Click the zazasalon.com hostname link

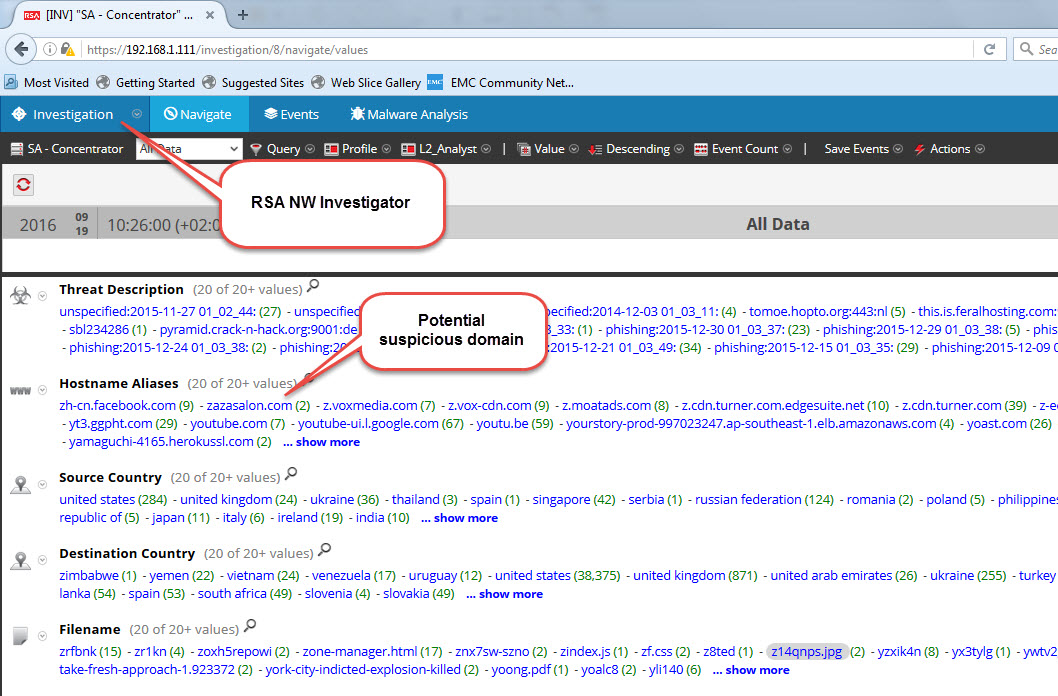click(x=249, y=406)
